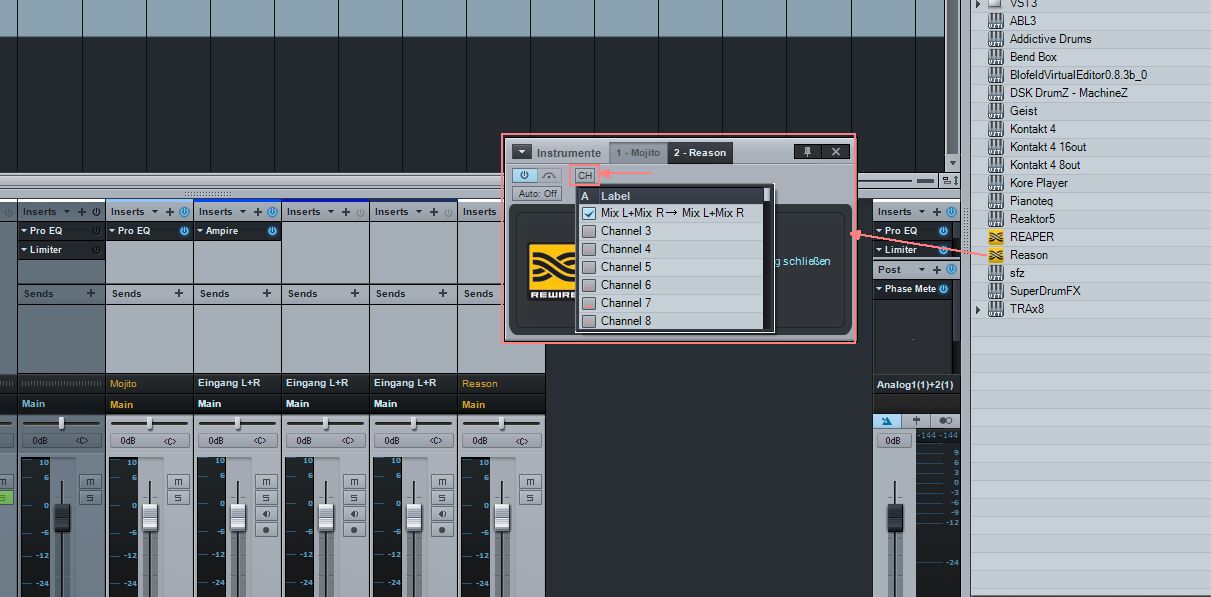Open Analog1(1)+2(1) master output selector

(915, 385)
